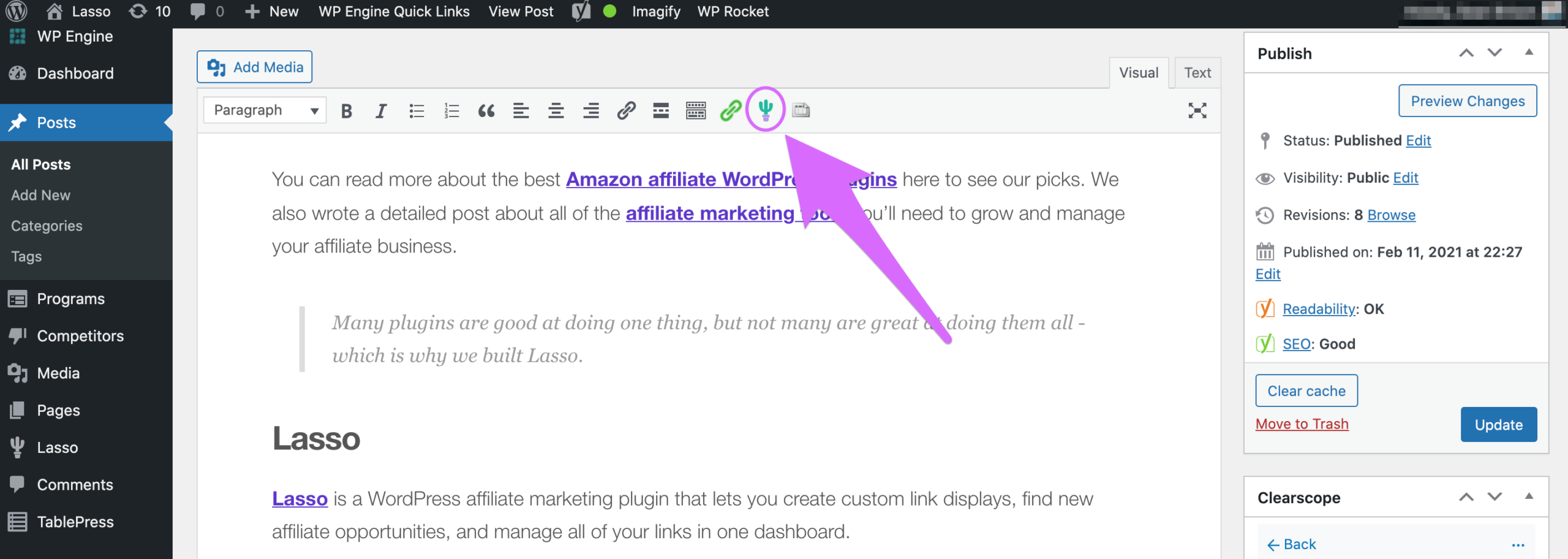This screenshot has height=559, width=1568.
Task: Switch to the Text editor tab
Action: [1197, 72]
